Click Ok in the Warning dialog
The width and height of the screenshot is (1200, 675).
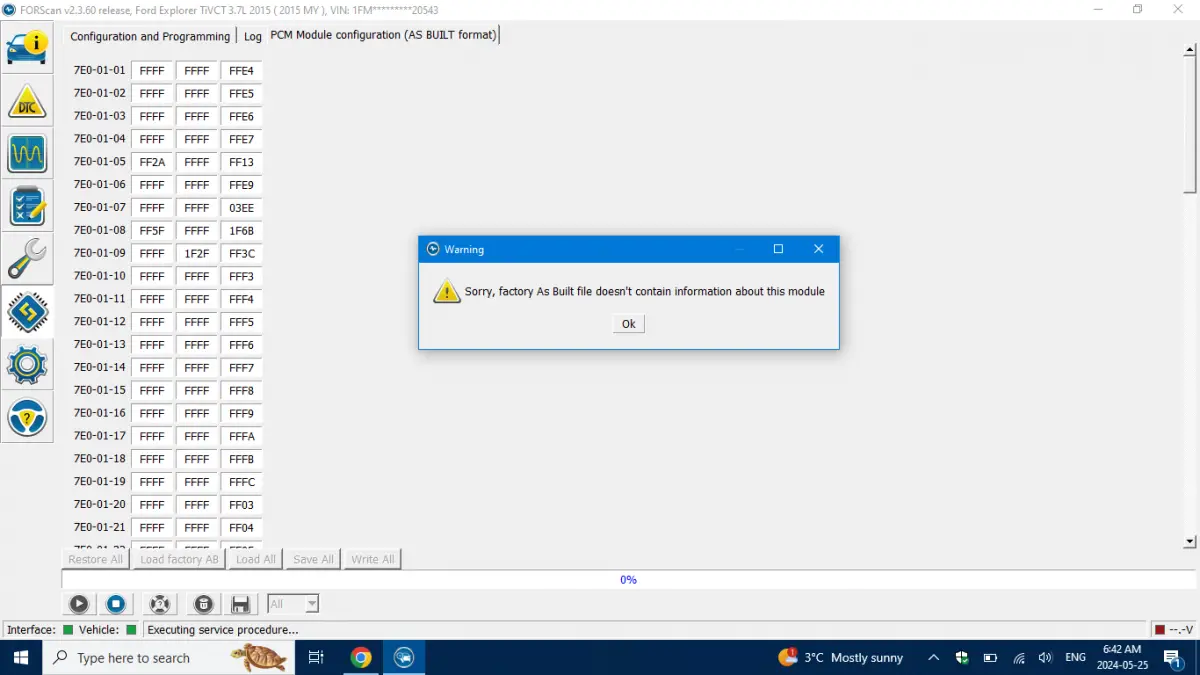pos(628,324)
